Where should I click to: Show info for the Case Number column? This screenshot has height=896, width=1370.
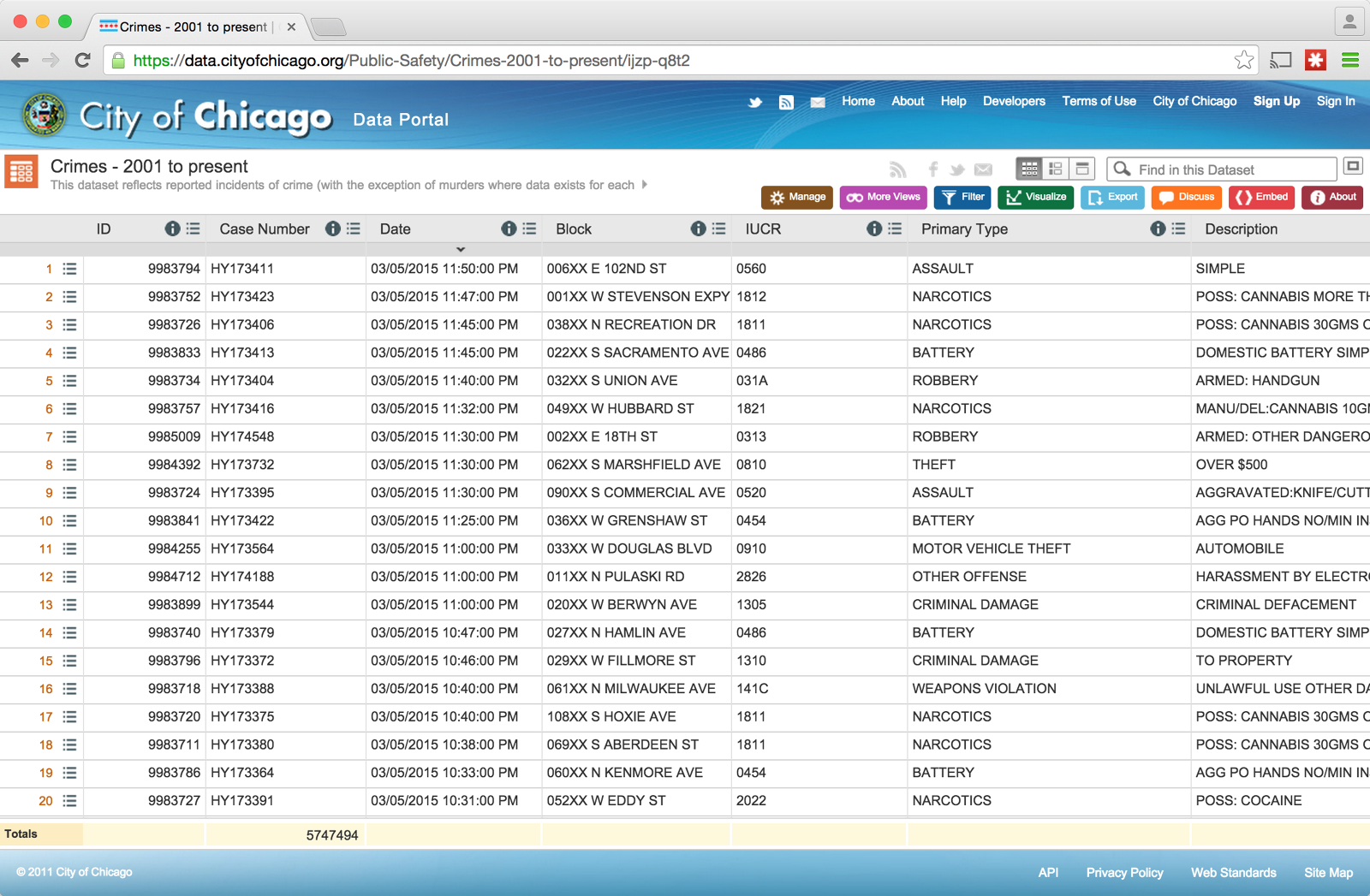coord(333,228)
